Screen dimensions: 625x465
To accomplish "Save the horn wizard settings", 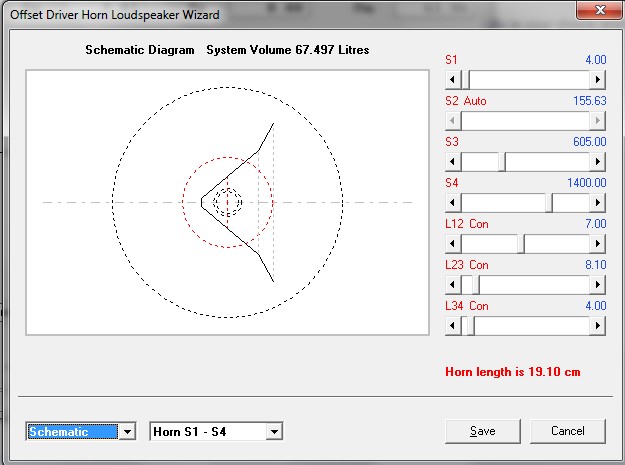I will tap(483, 431).
